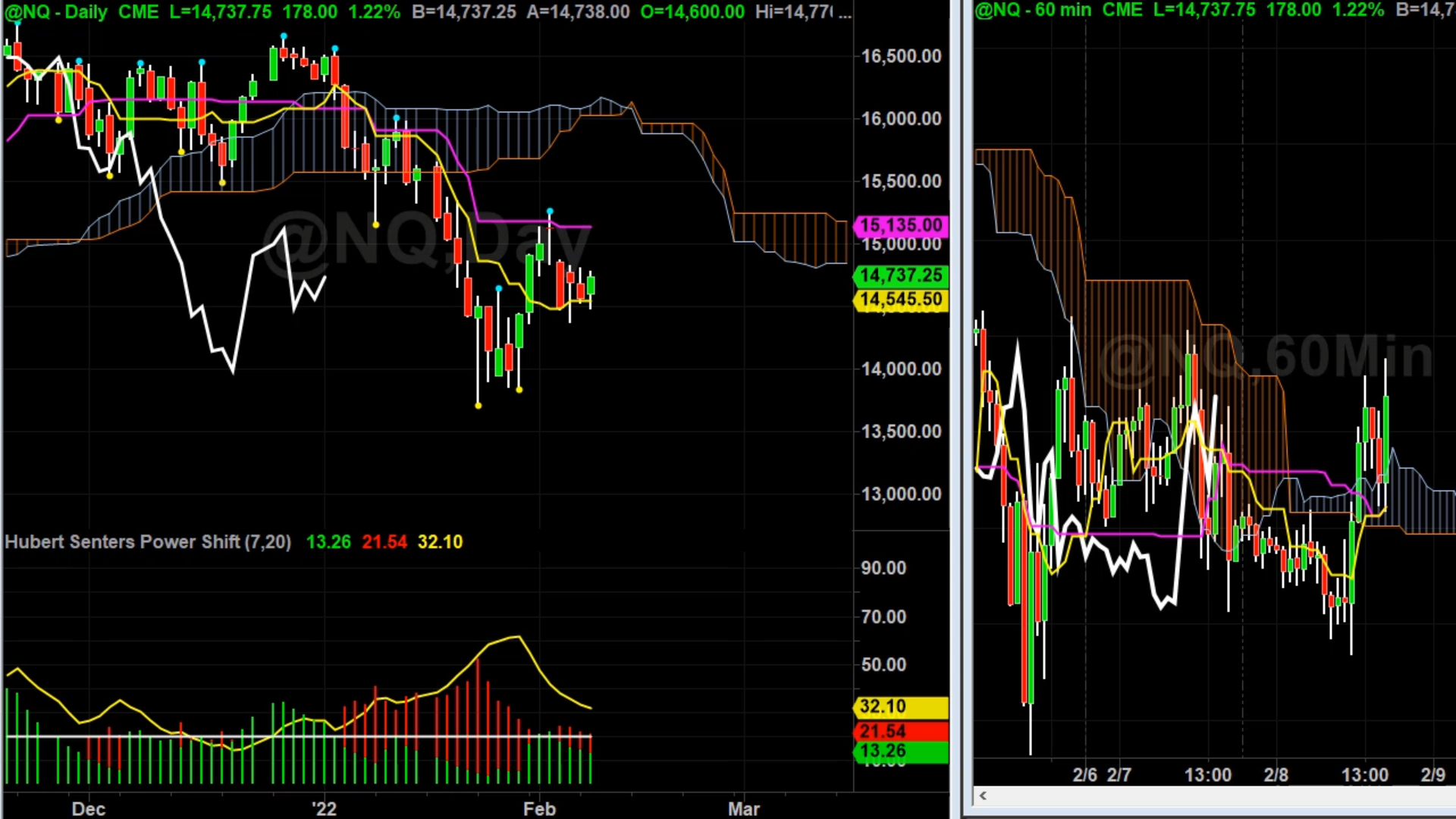Click the yellow 14,545.50 price label

tap(901, 300)
